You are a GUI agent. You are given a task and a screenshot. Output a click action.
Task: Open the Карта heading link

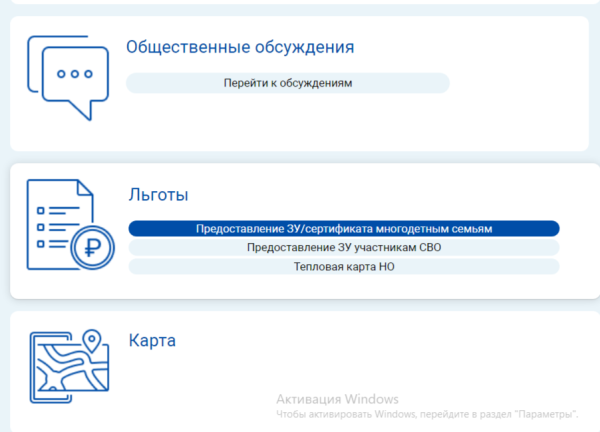152,341
